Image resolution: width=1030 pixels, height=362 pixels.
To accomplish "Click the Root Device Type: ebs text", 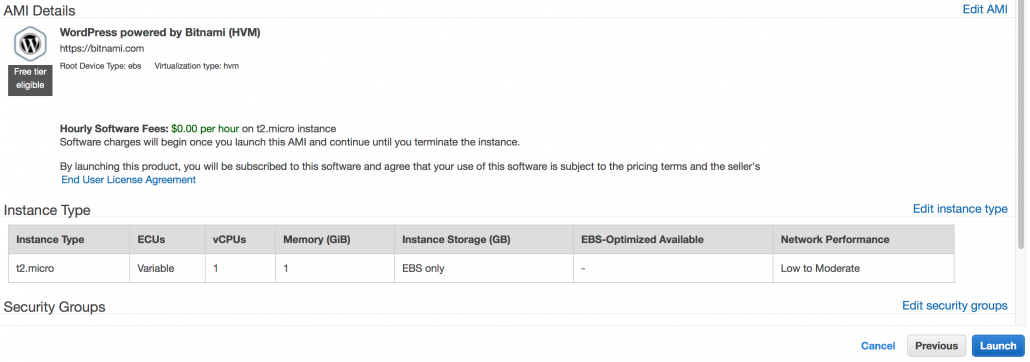I will click(x=101, y=66).
